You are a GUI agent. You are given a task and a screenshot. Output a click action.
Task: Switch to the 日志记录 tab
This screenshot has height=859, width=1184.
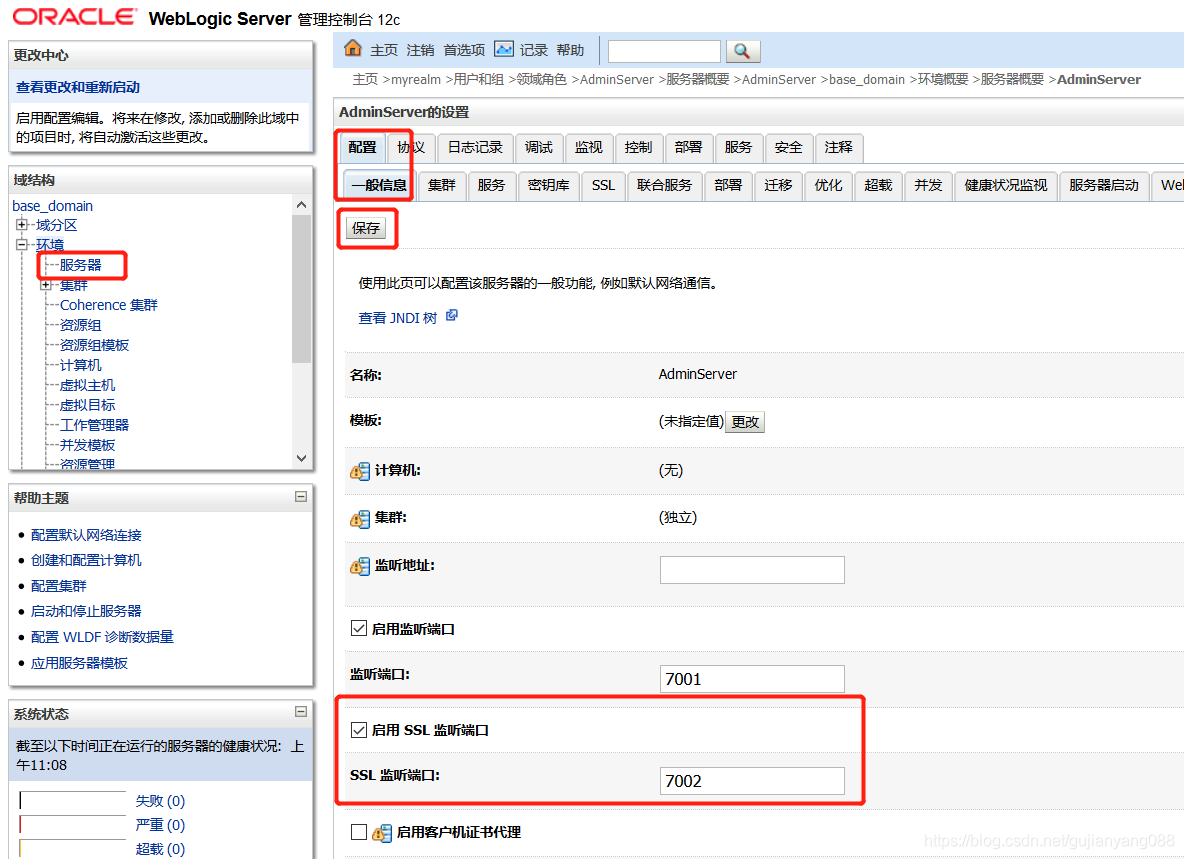[475, 148]
